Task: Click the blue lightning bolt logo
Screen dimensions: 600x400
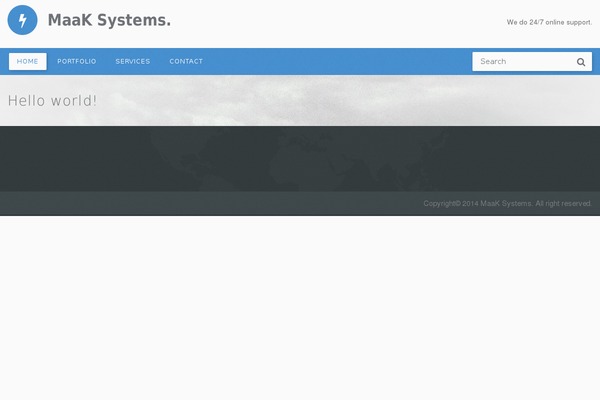Action: [23, 20]
